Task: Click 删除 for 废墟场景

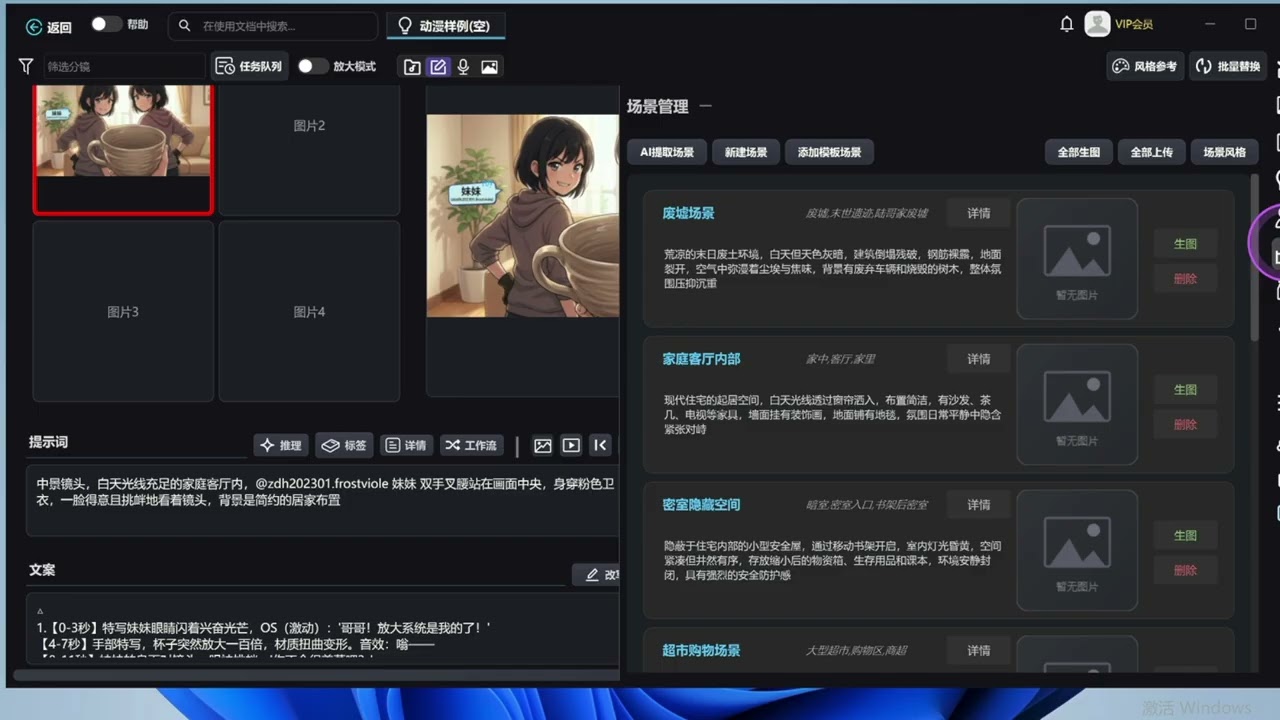Action: [x=1185, y=278]
